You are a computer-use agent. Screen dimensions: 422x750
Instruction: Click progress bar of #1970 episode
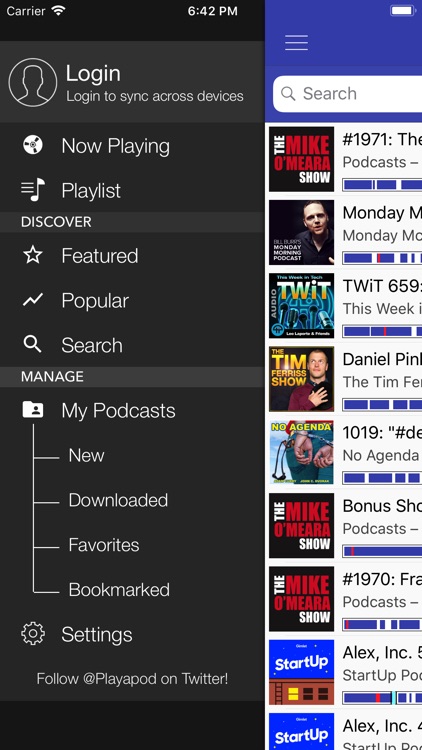point(382,624)
